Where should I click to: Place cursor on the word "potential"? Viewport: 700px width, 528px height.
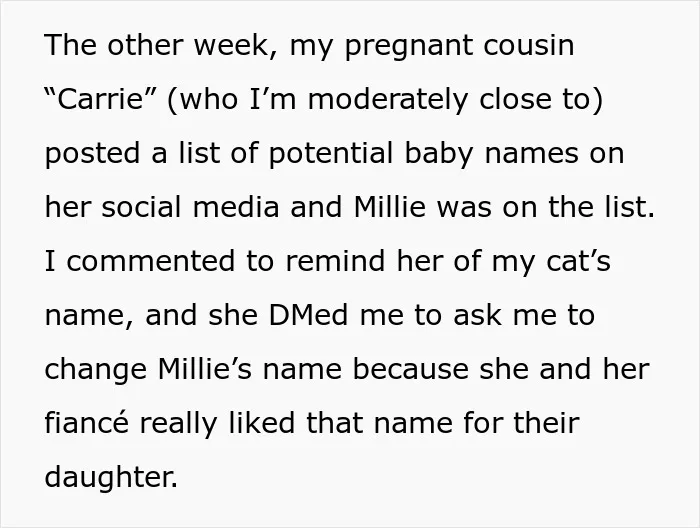coord(330,154)
